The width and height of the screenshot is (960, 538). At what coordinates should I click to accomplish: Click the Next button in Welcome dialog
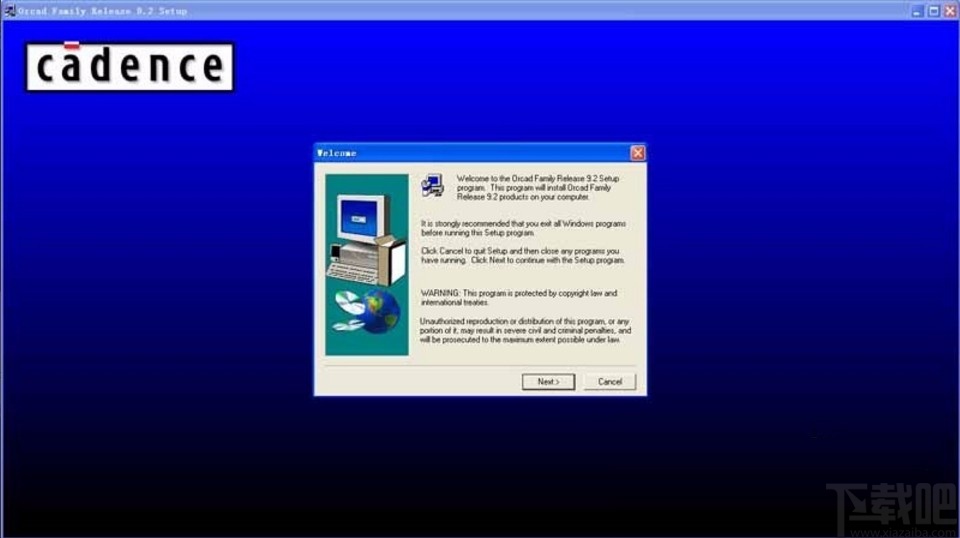point(548,382)
